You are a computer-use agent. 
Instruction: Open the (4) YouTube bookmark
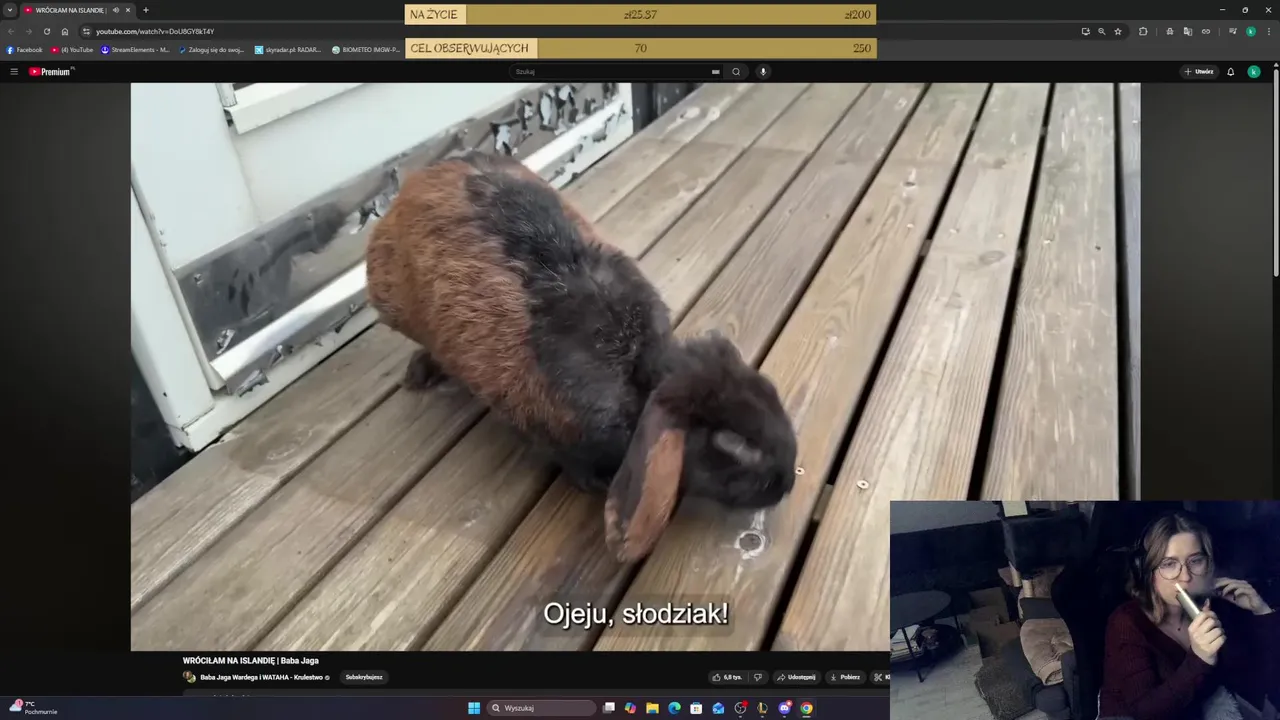(x=73, y=49)
